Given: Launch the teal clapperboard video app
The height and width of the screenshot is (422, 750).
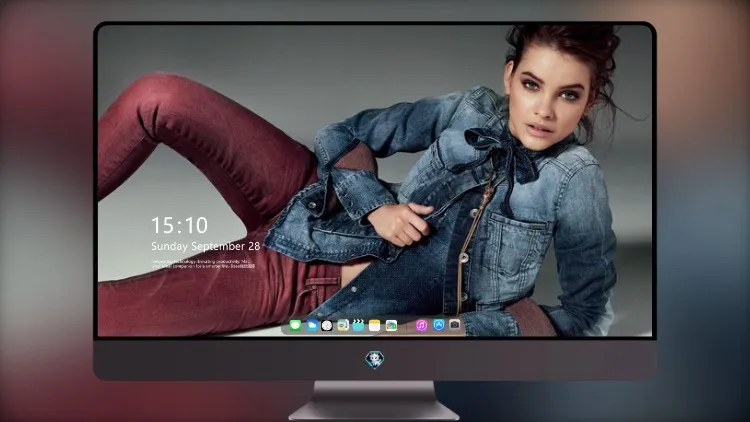Looking at the screenshot, I should coord(358,326).
